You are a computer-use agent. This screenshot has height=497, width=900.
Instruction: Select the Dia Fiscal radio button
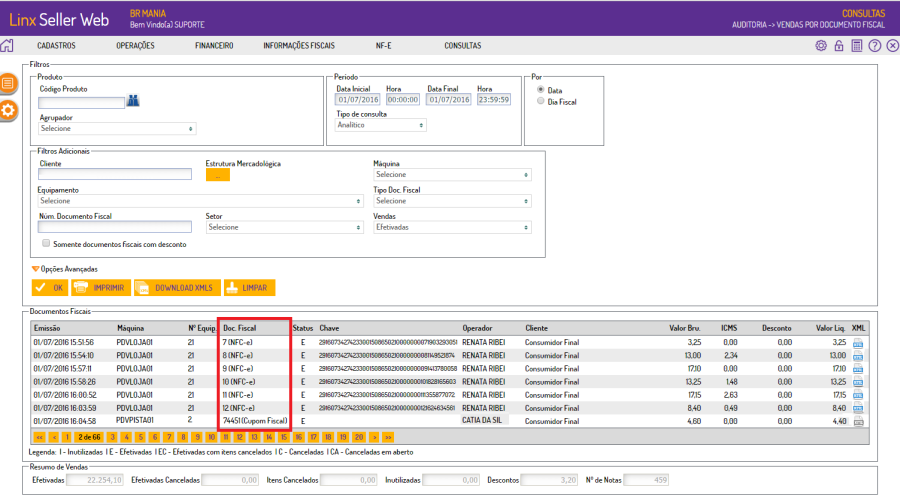tap(540, 101)
